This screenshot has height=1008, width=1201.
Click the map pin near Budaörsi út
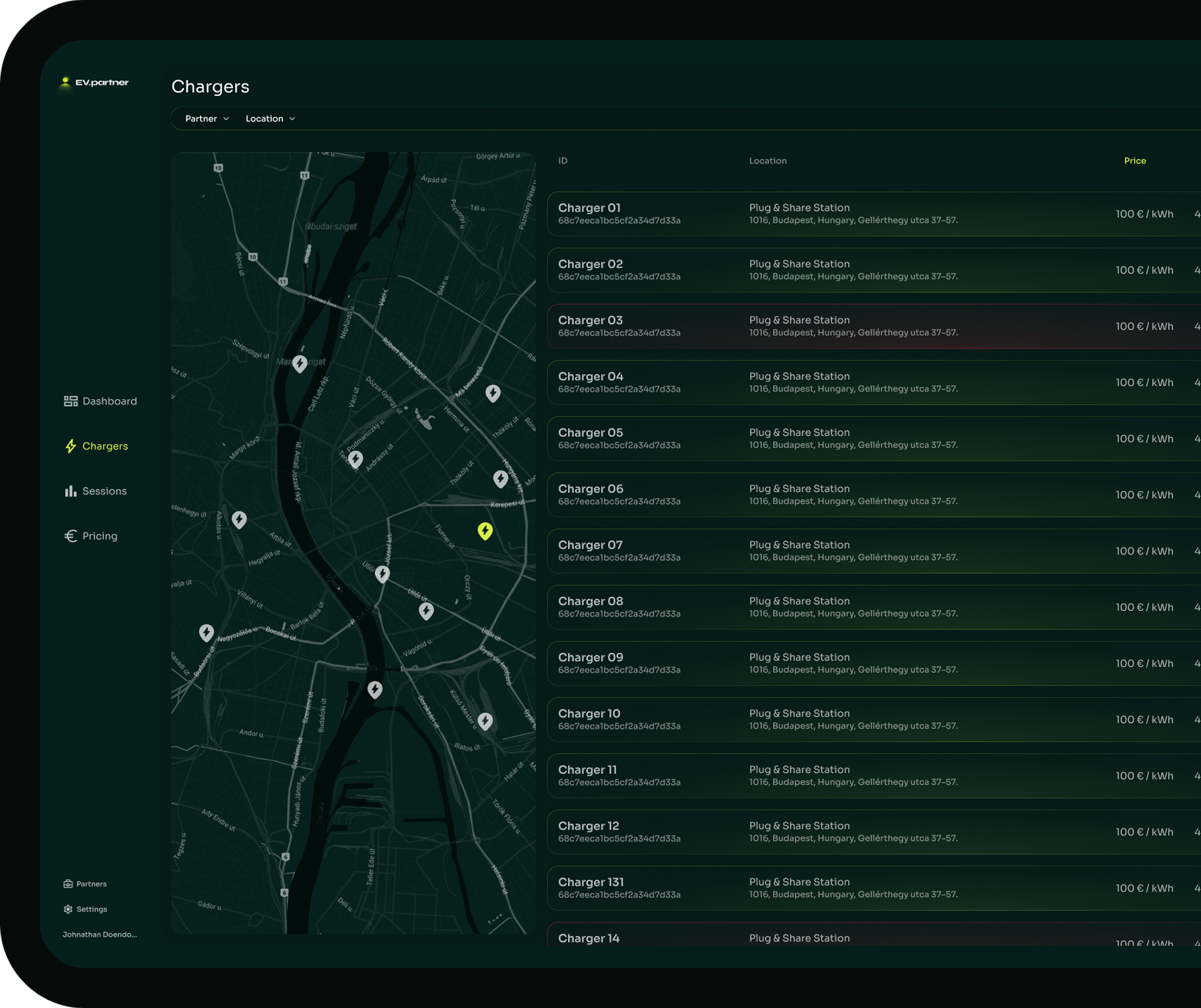point(206,632)
